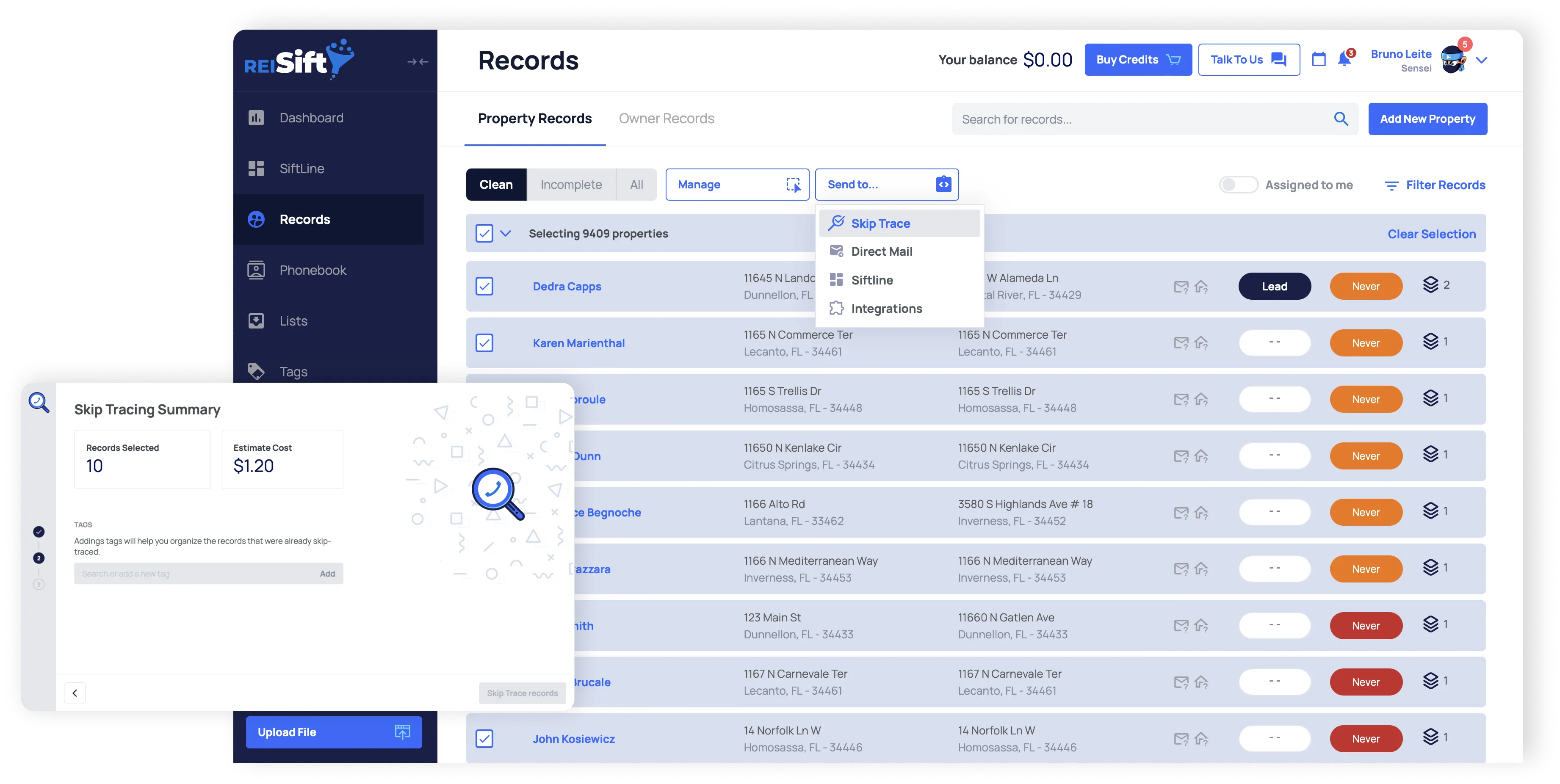Image resolution: width=1560 pixels, height=784 pixels.
Task: Expand selection options chevron beside select-all
Action: [x=506, y=234]
